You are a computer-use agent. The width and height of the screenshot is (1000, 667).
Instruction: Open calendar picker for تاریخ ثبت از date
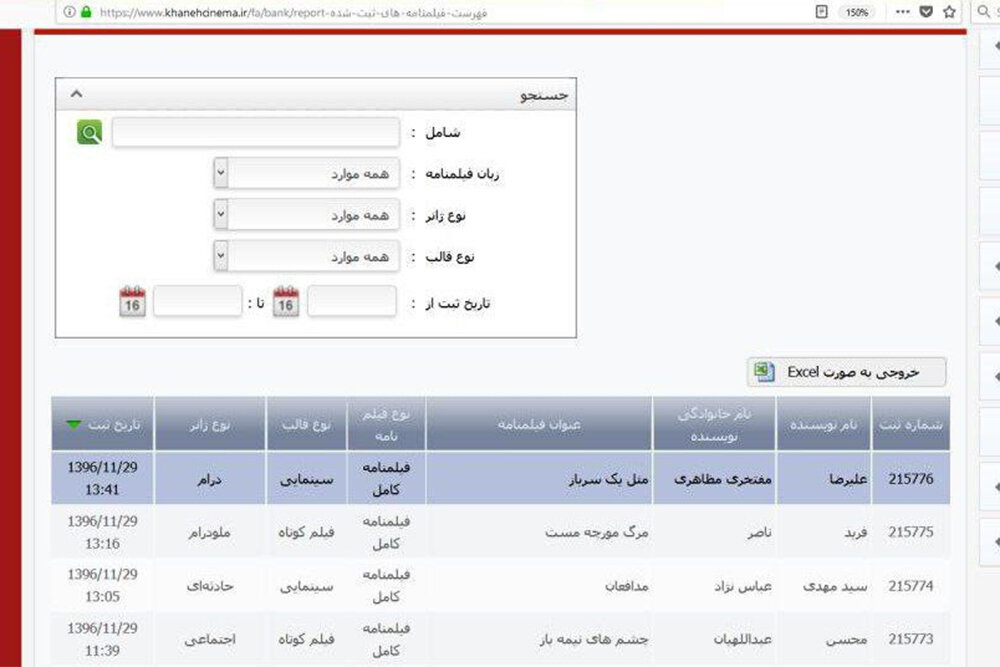[285, 298]
